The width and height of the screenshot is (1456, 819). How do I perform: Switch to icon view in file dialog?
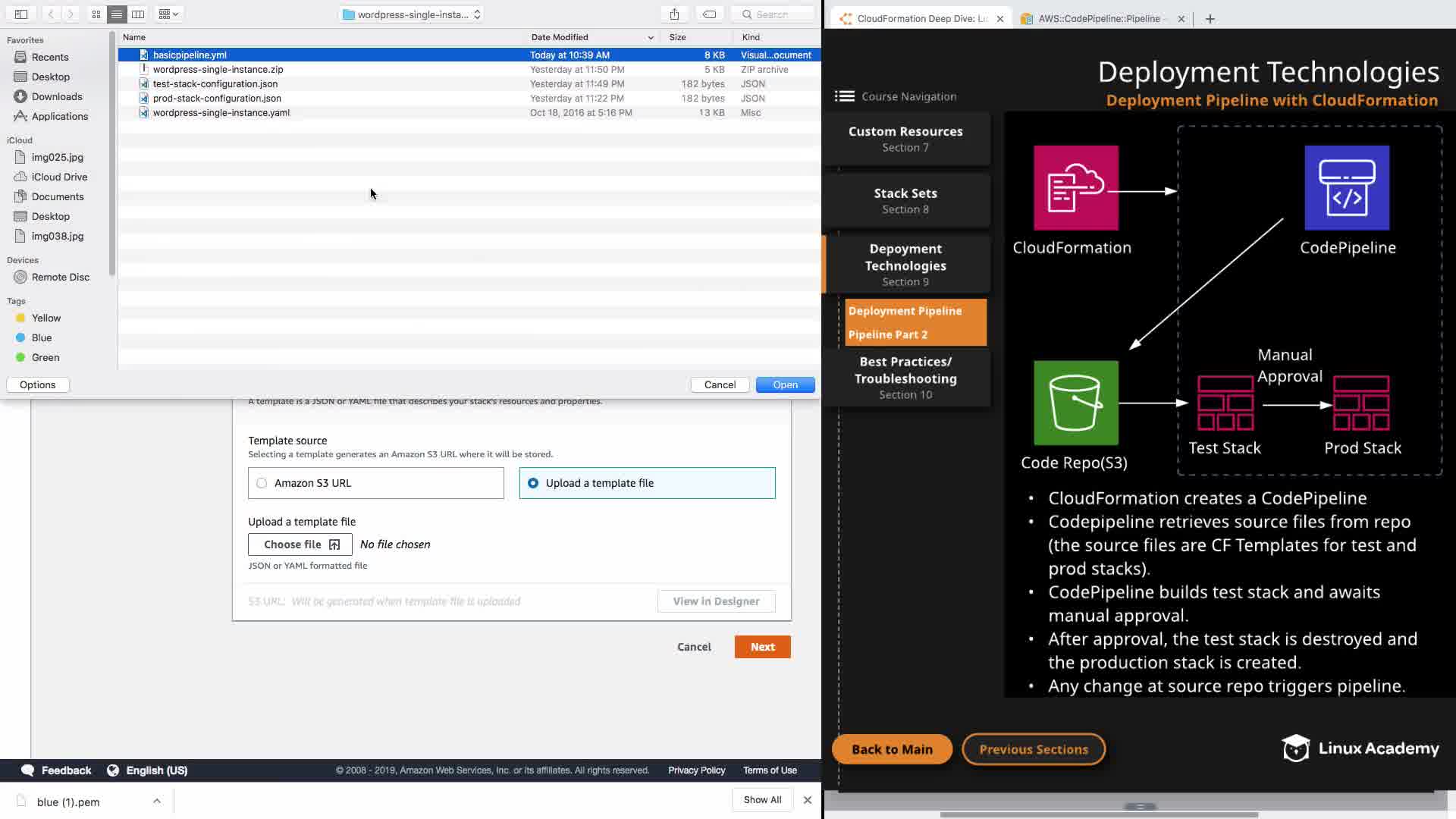point(96,14)
